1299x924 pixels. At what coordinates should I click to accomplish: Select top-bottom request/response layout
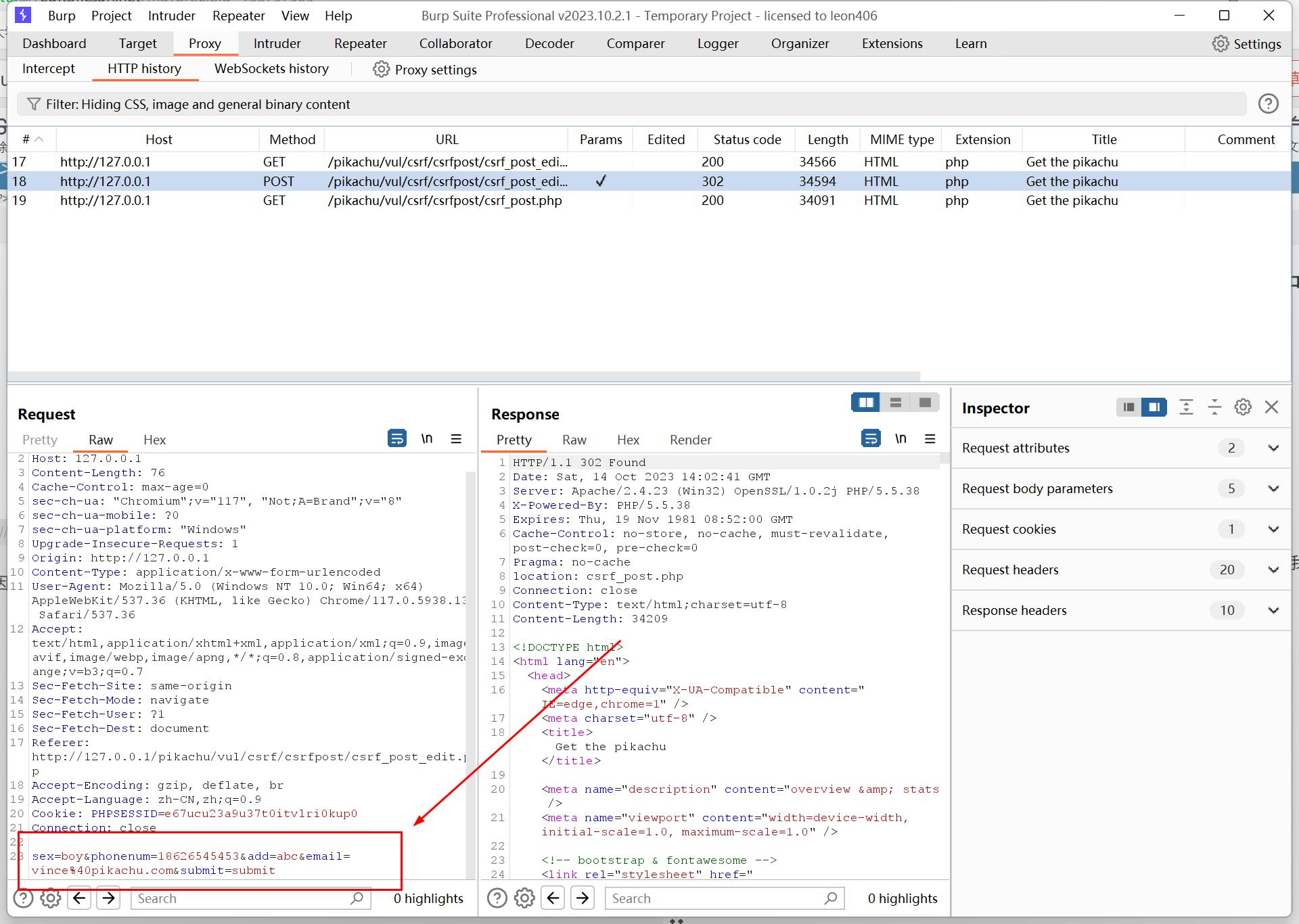(896, 402)
